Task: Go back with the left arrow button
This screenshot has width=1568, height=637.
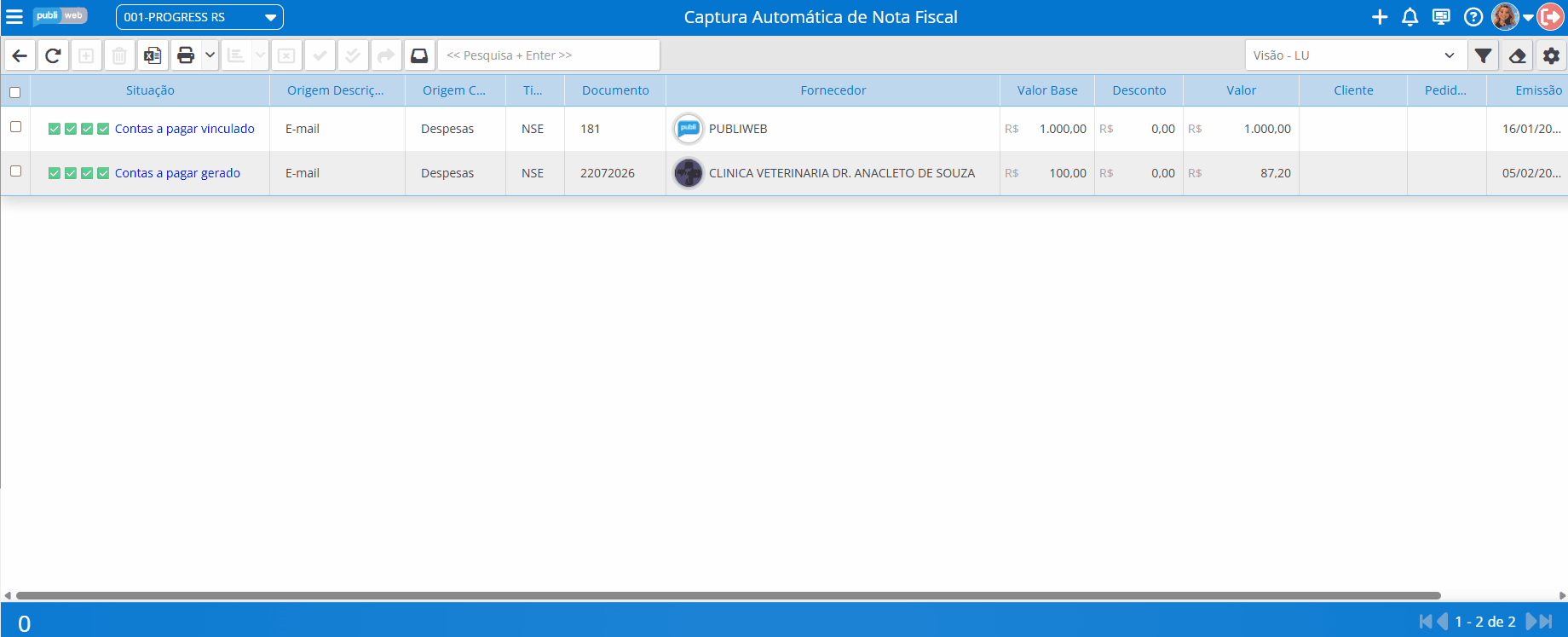Action: tap(20, 55)
